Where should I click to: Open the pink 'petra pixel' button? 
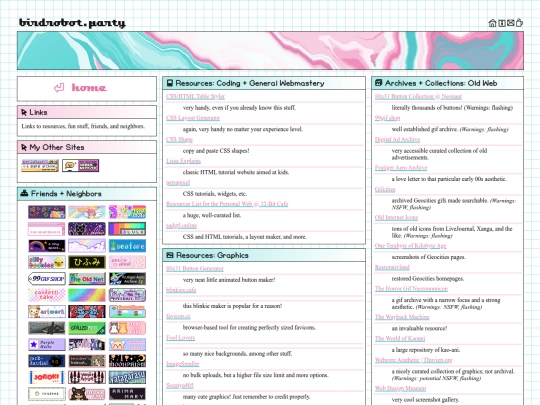(127, 262)
